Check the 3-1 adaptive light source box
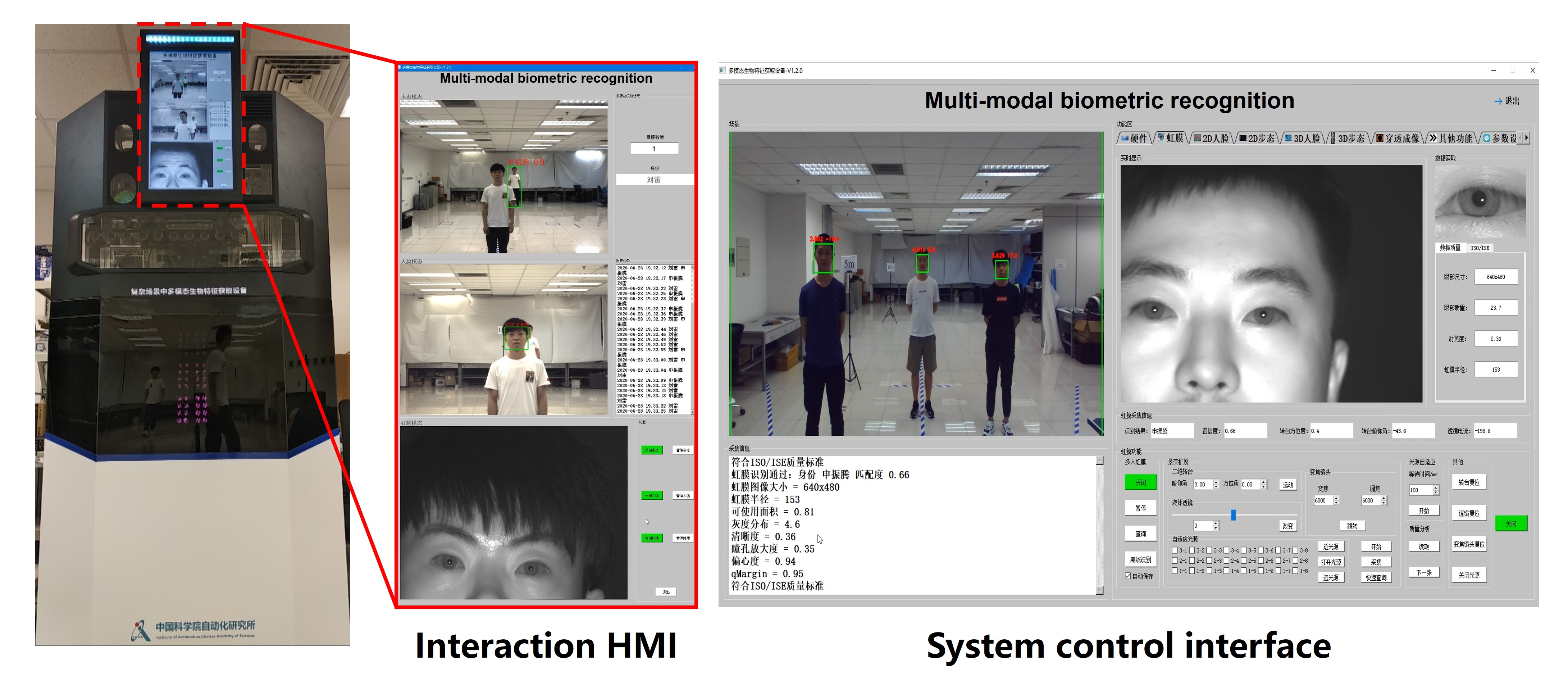The image size is (1568, 699). 1175,550
